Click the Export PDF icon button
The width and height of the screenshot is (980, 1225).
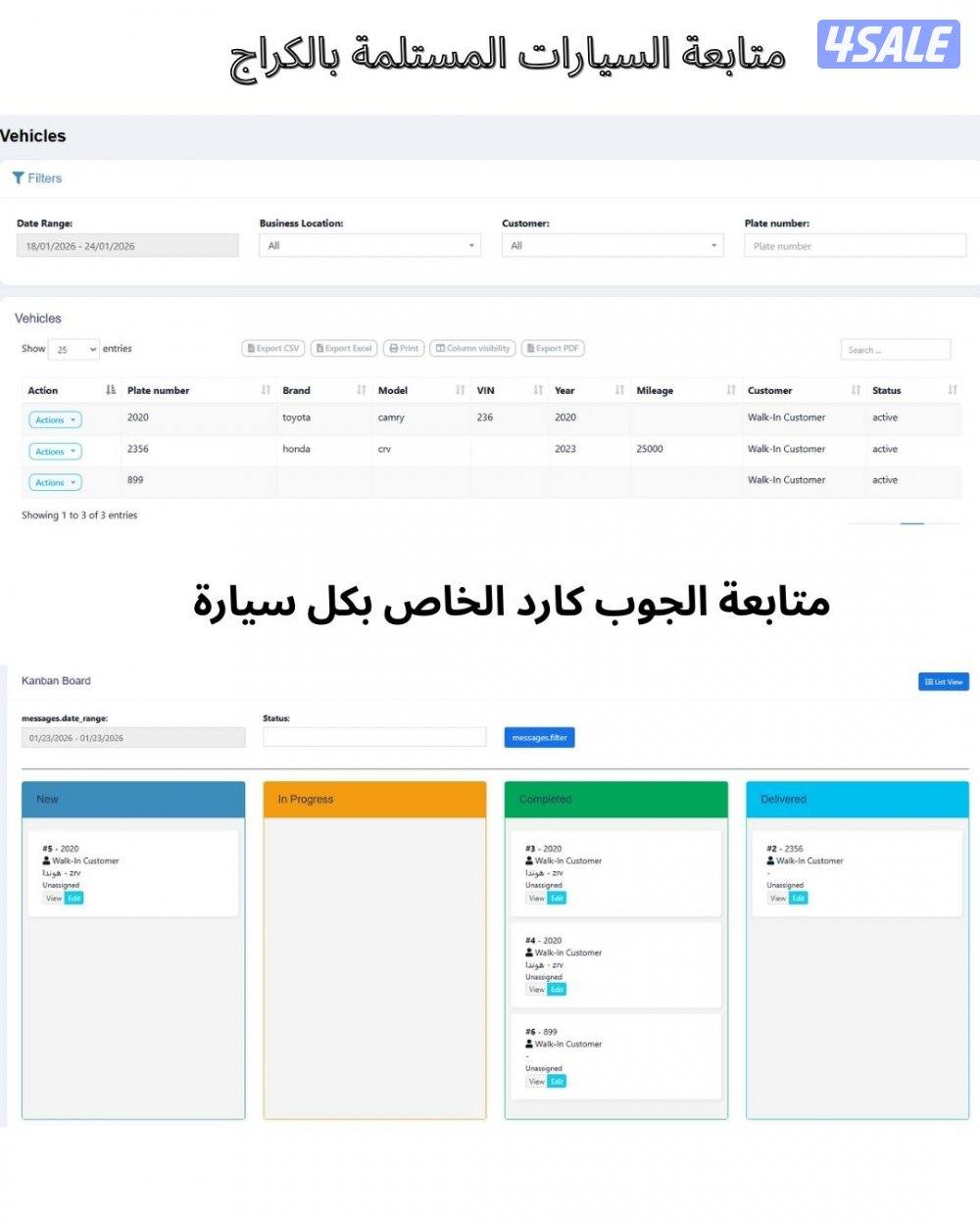pyautogui.click(x=532, y=348)
